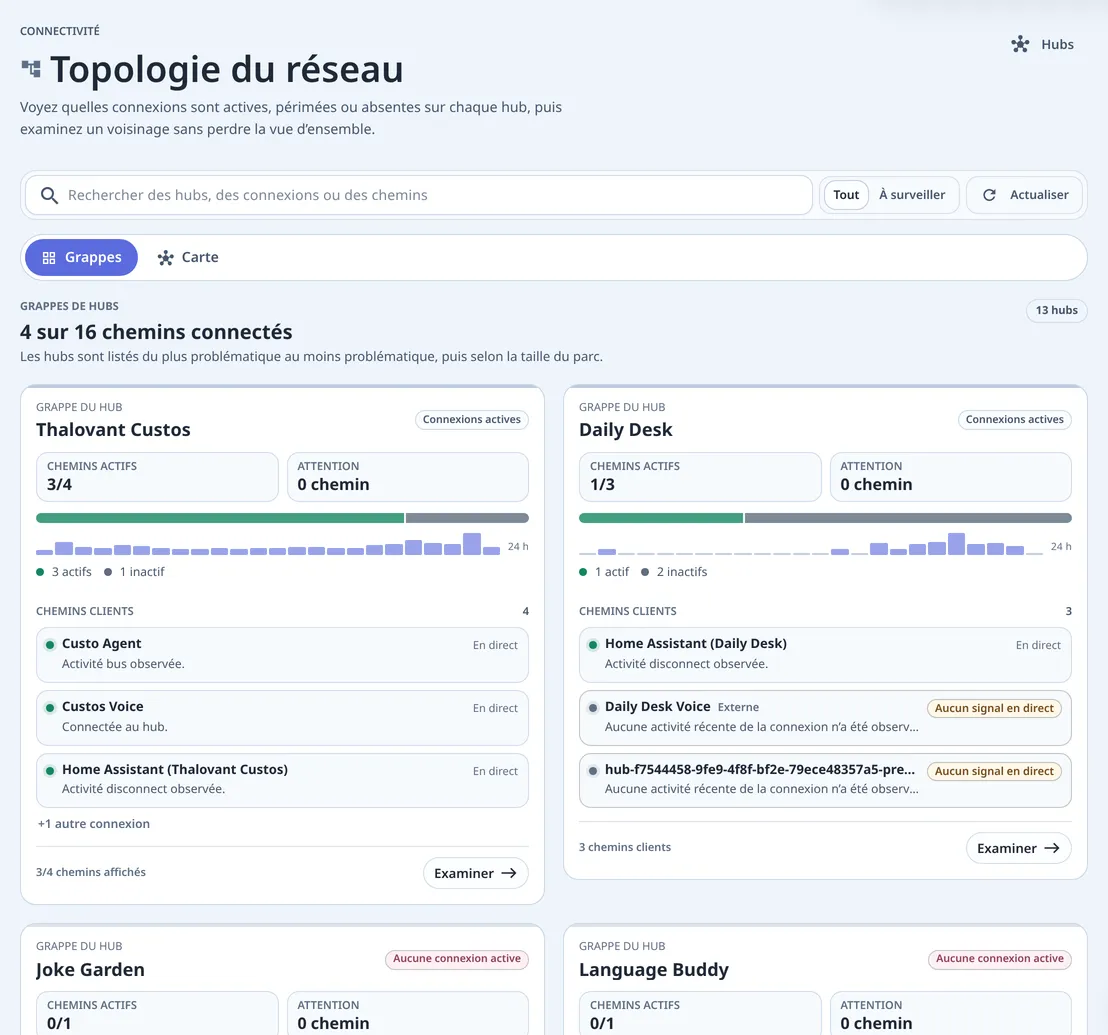
Task: Click status dot of Home Assistant (Daily Desk)
Action: 593,644
